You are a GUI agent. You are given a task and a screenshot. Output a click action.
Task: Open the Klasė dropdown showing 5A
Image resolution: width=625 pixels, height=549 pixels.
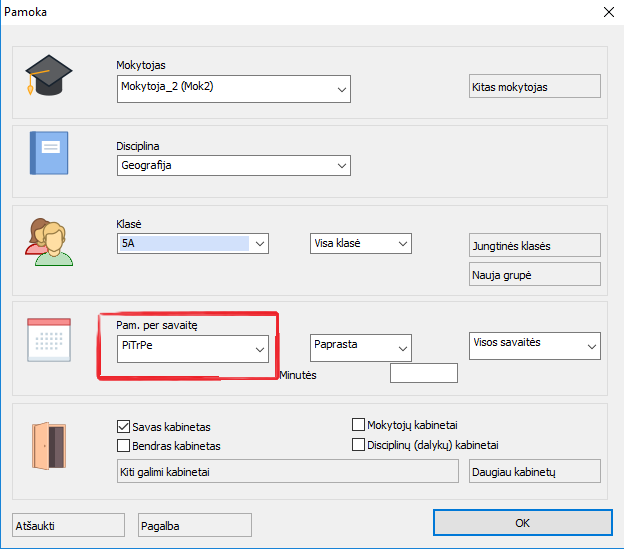point(260,244)
